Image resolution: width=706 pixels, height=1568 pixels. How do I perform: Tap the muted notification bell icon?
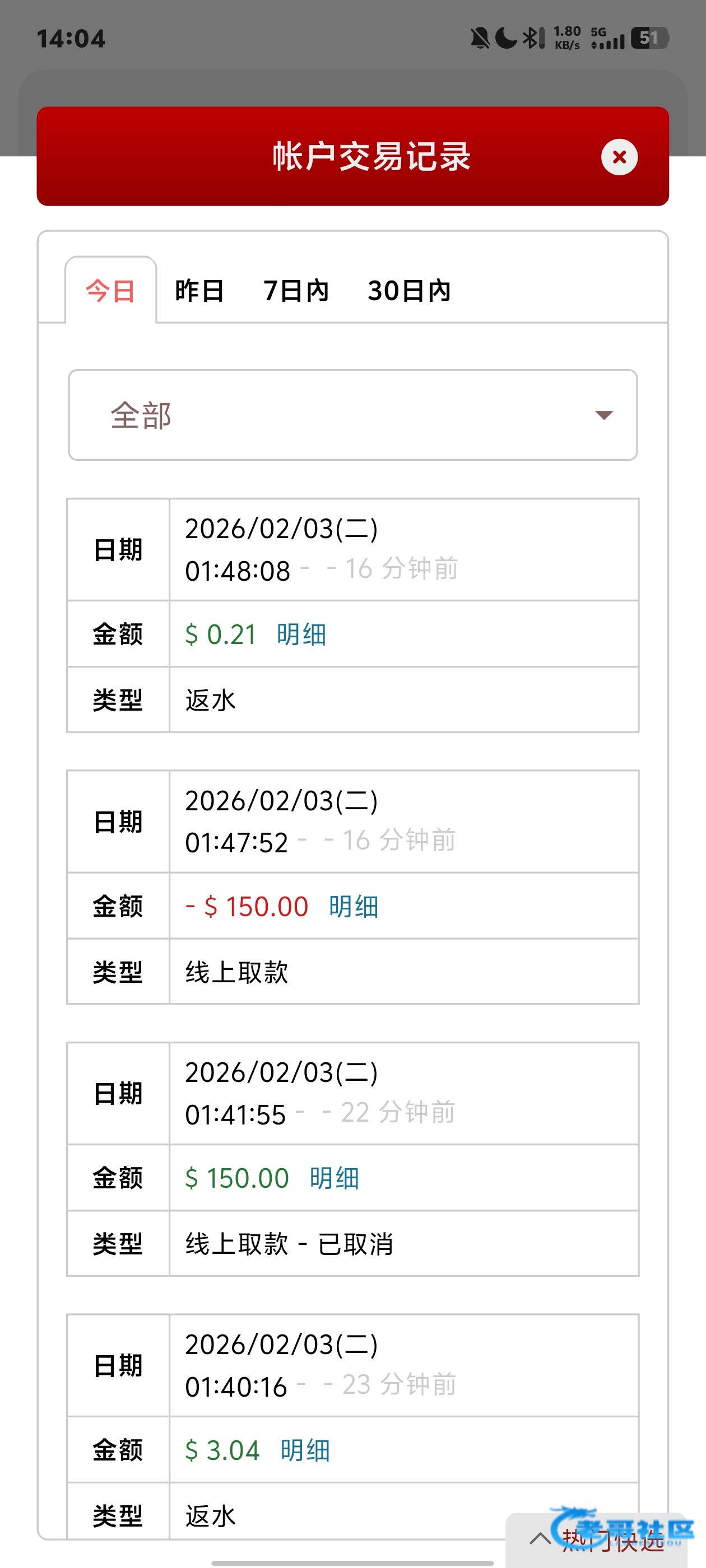[480, 38]
